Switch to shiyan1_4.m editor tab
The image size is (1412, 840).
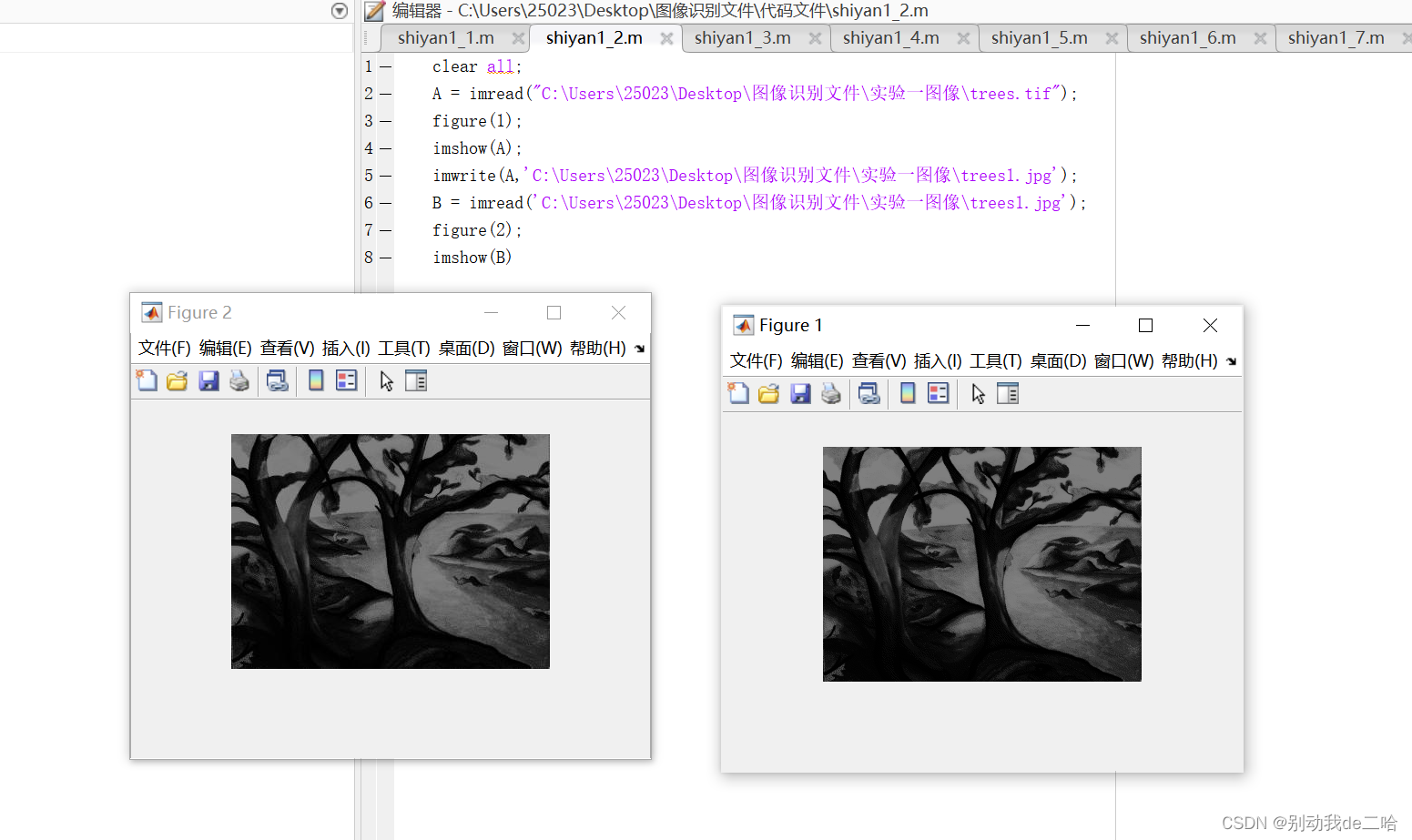(891, 38)
